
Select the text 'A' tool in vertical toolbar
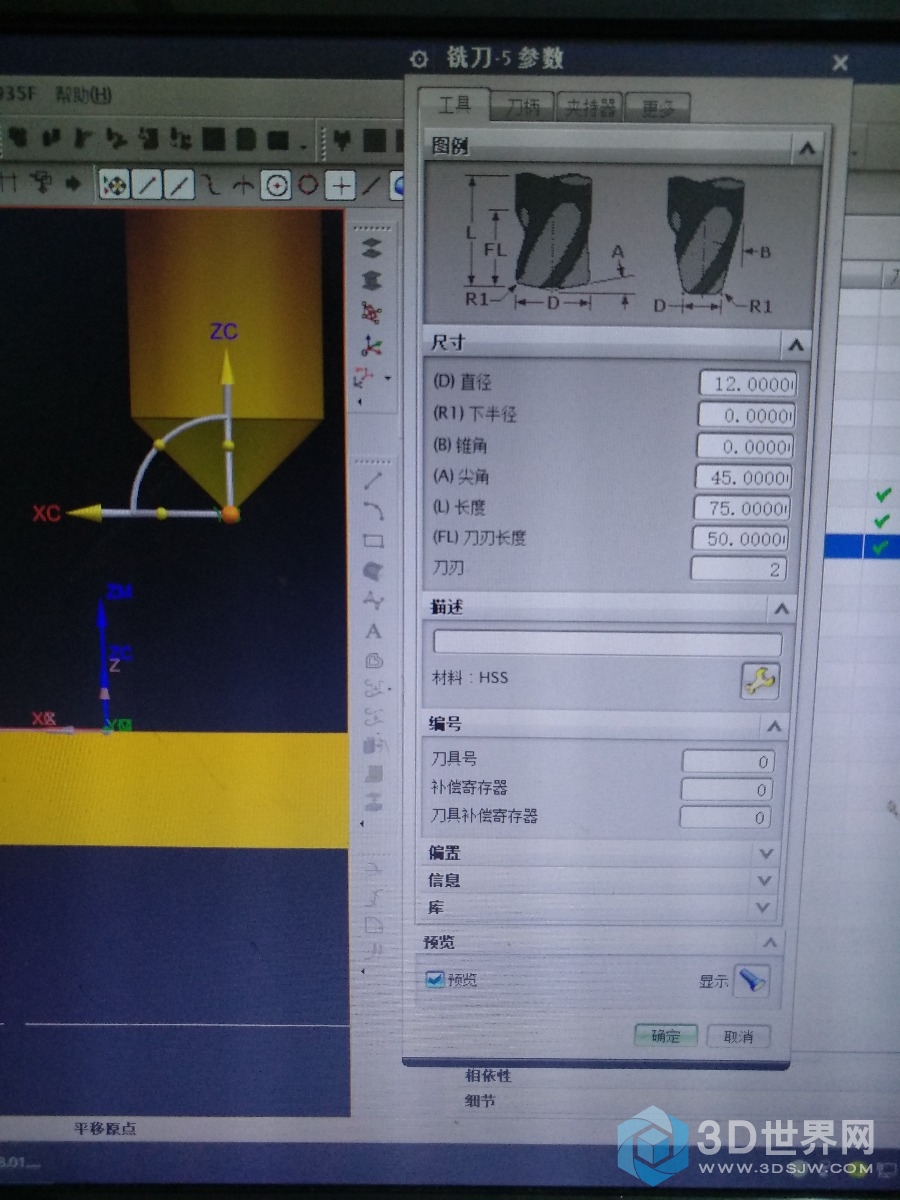pos(374,631)
